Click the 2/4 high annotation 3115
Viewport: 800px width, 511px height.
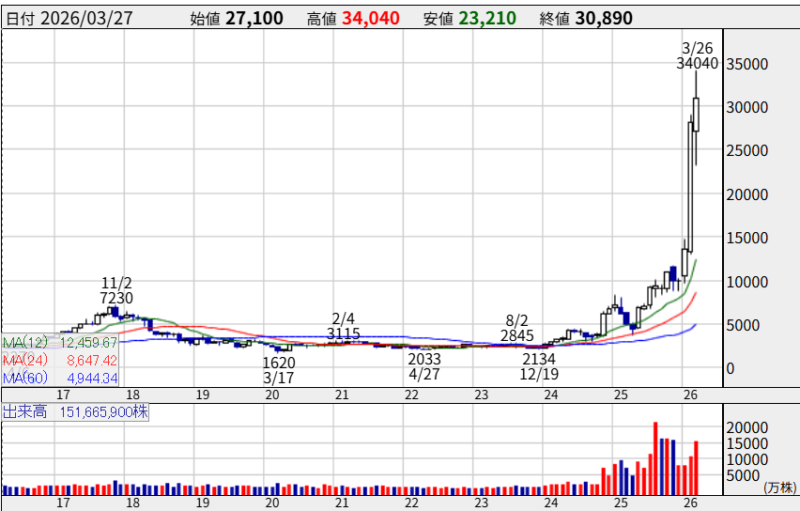coord(344,333)
